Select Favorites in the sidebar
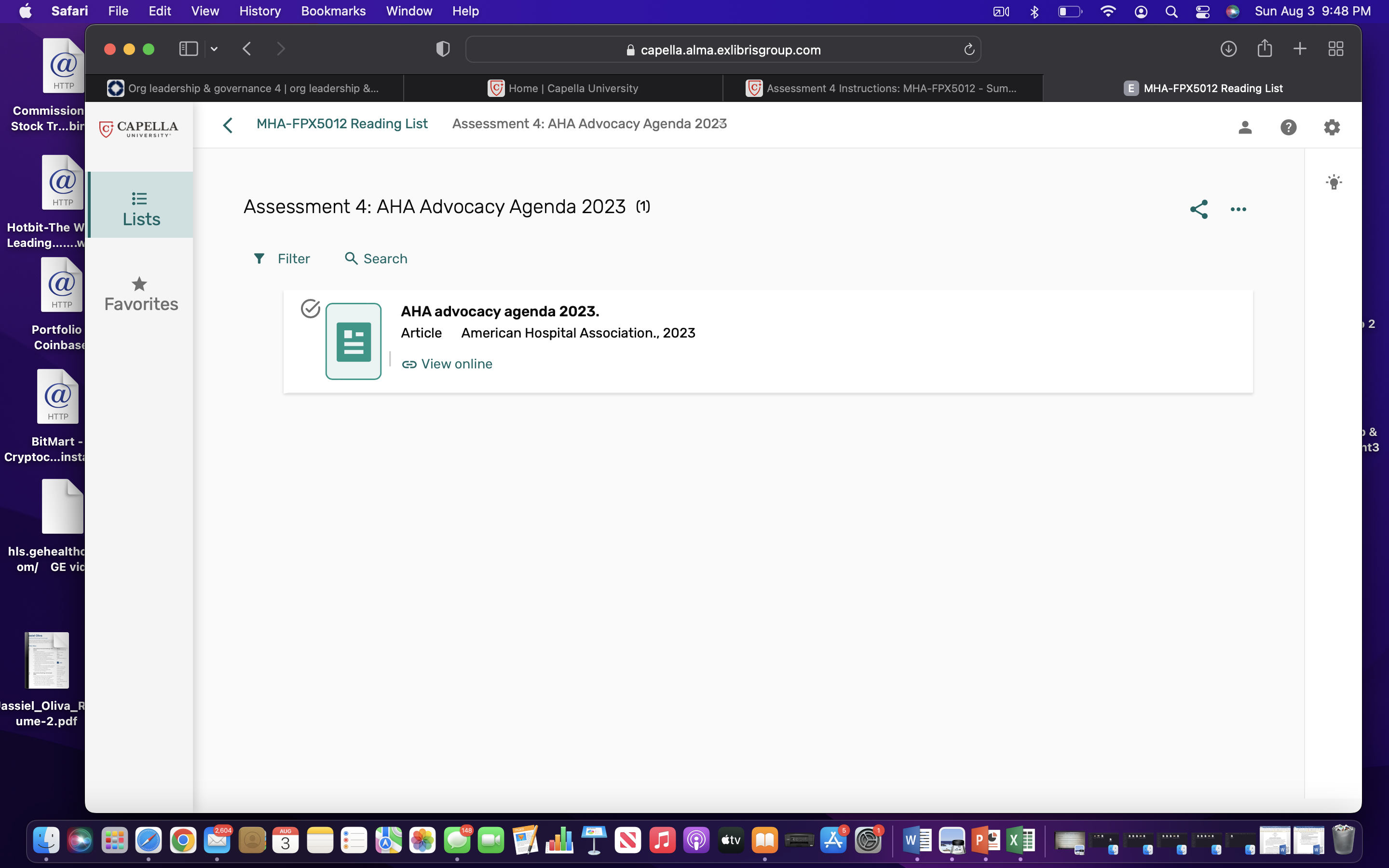Viewport: 1389px width, 868px height. (x=141, y=294)
